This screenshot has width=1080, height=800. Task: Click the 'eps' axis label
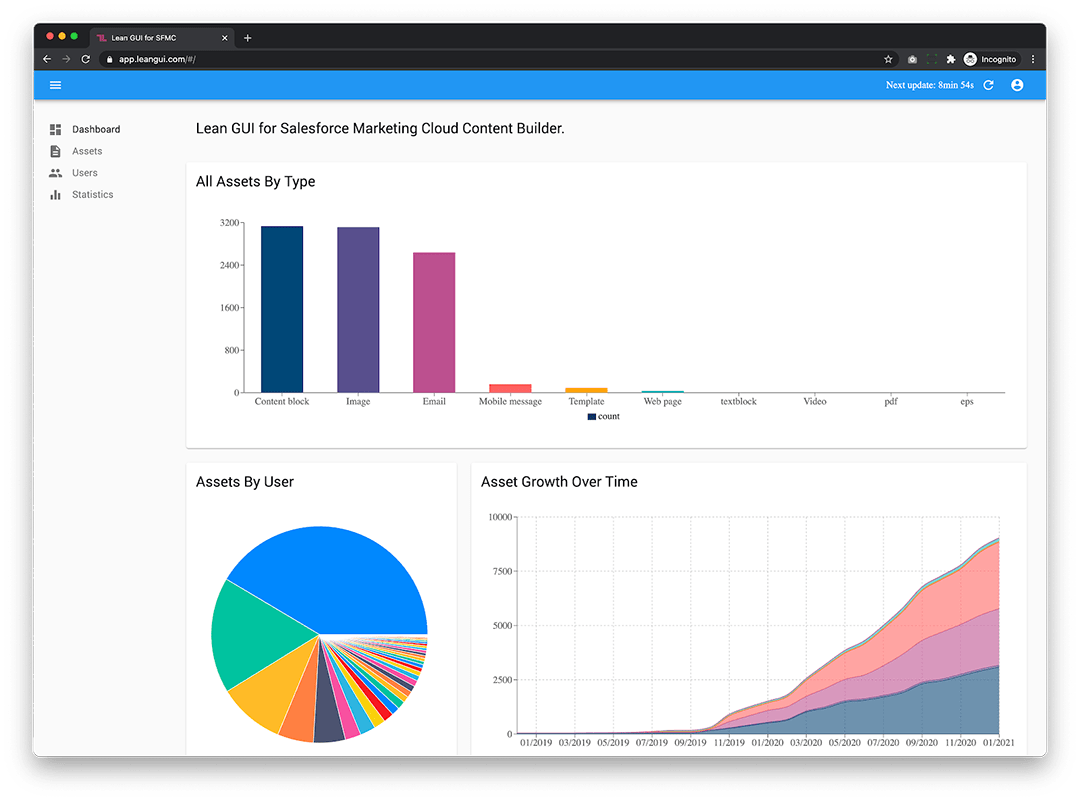point(967,402)
